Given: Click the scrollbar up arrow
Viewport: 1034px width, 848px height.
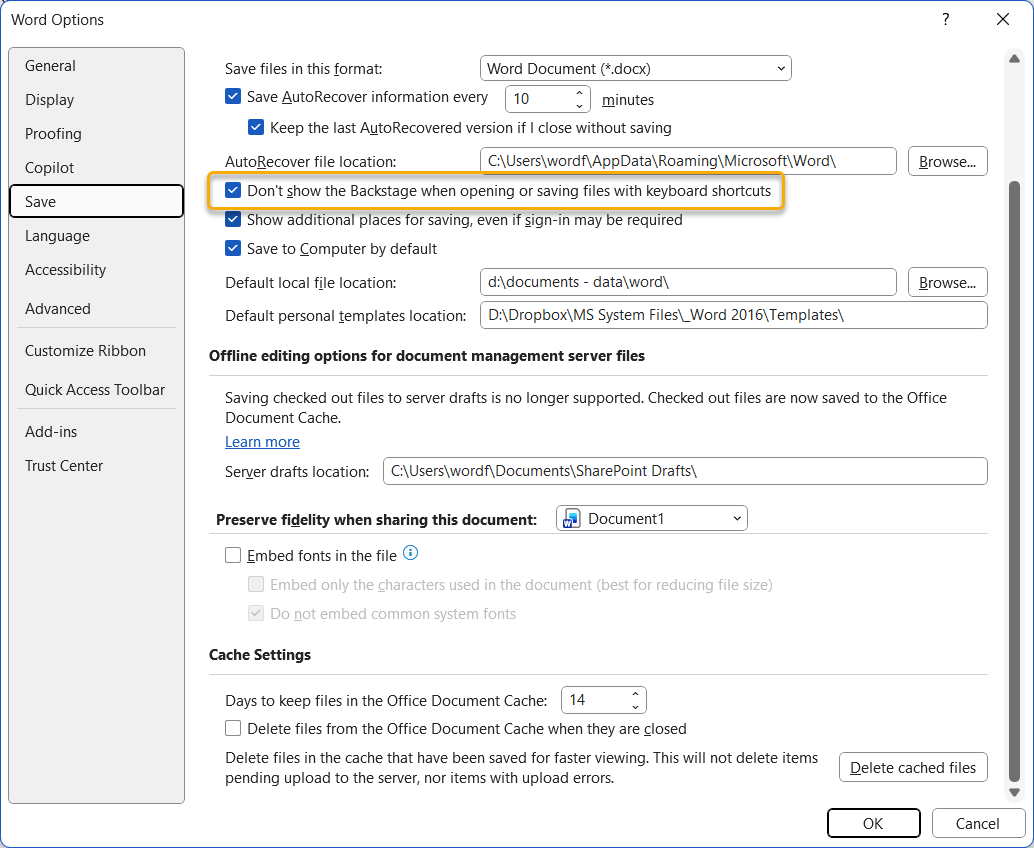Looking at the screenshot, I should [1014, 59].
